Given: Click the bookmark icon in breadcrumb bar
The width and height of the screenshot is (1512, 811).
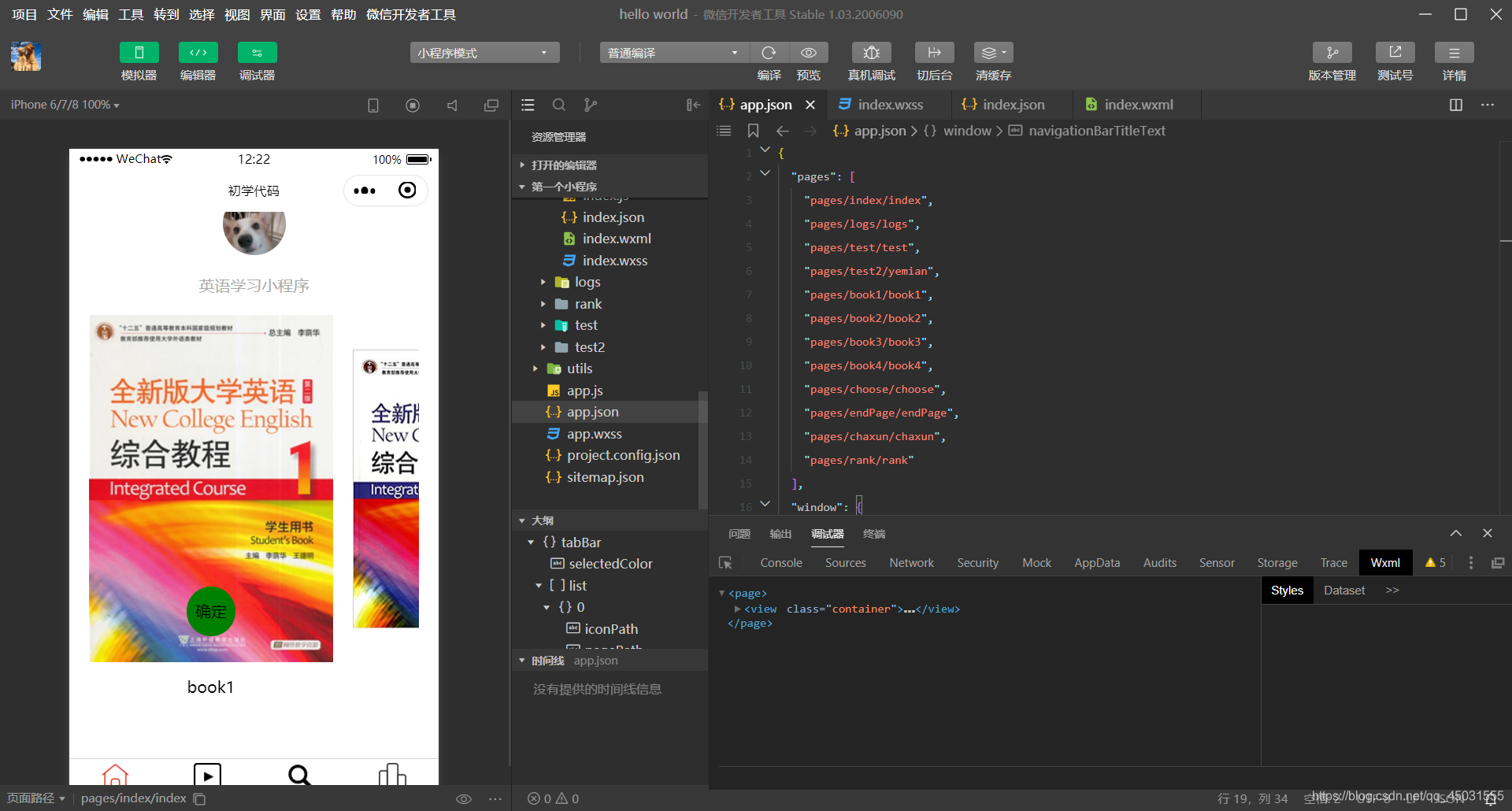Looking at the screenshot, I should point(753,131).
